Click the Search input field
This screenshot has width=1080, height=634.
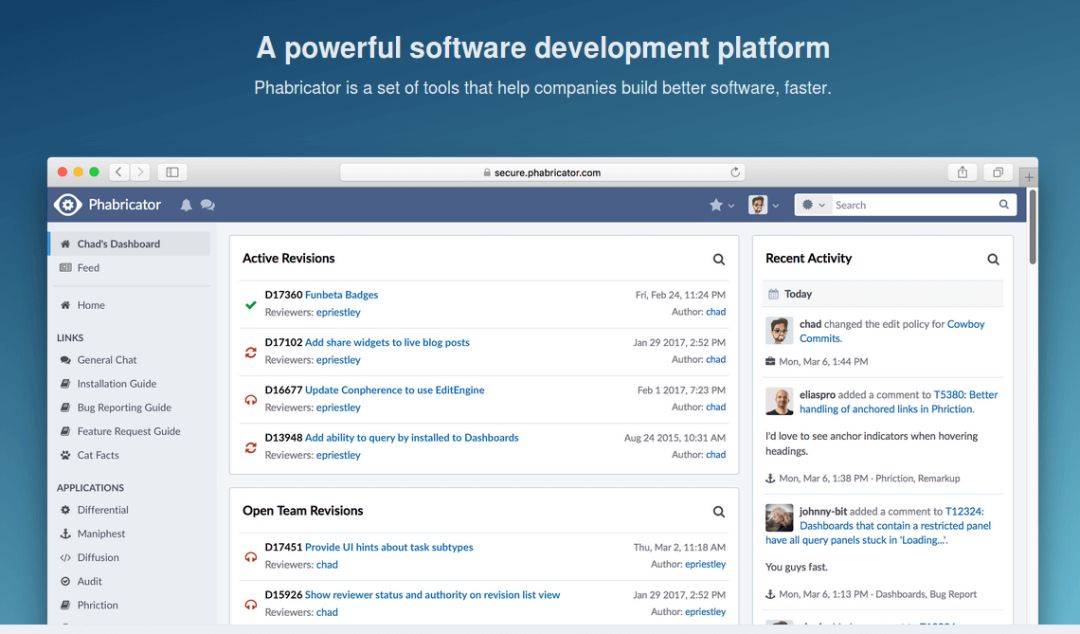click(x=915, y=205)
